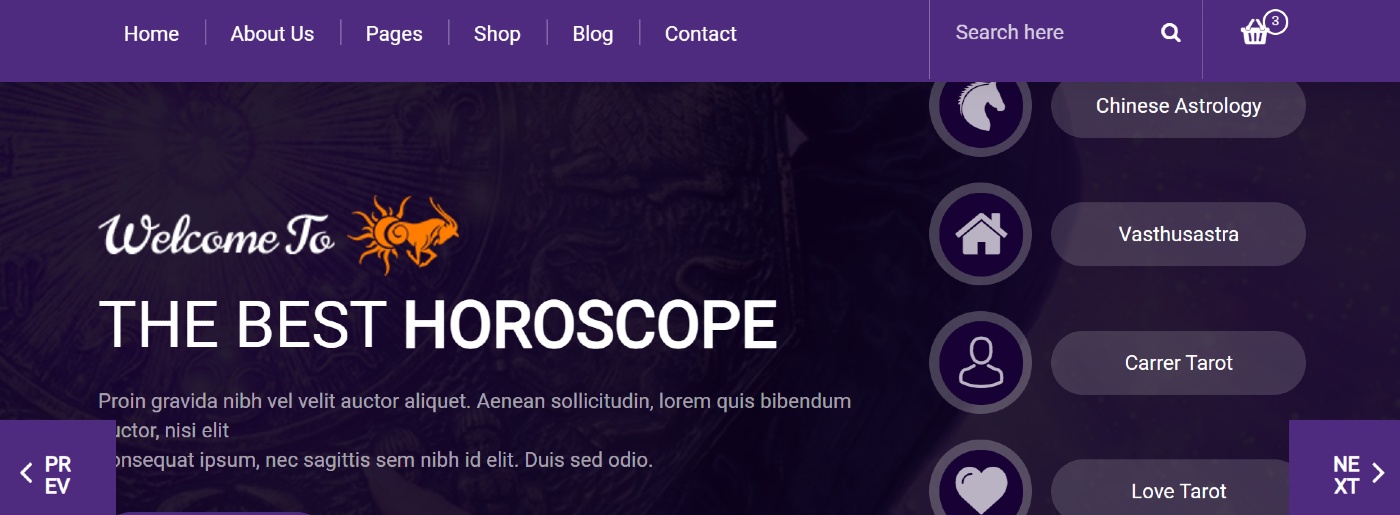1400x515 pixels.
Task: Click the house Vasthusastra icon
Action: pos(980,234)
